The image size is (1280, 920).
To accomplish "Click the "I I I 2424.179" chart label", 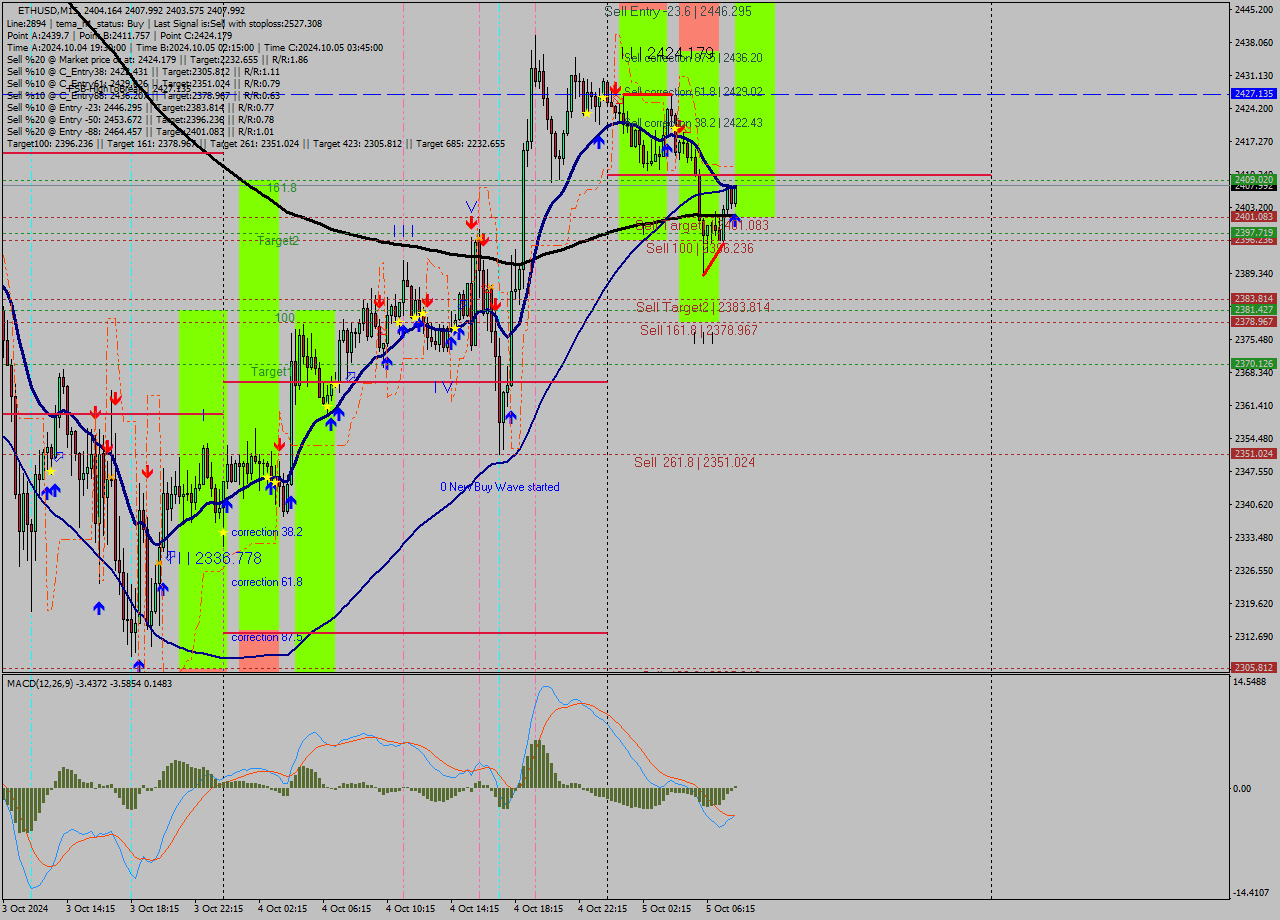I will coord(667,53).
